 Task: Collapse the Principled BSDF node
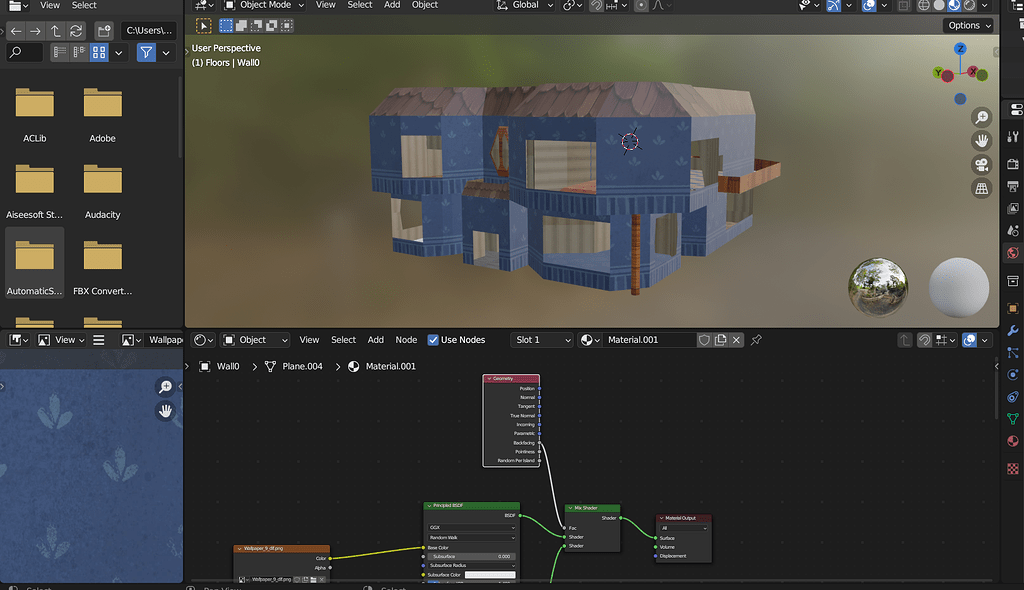(429, 506)
